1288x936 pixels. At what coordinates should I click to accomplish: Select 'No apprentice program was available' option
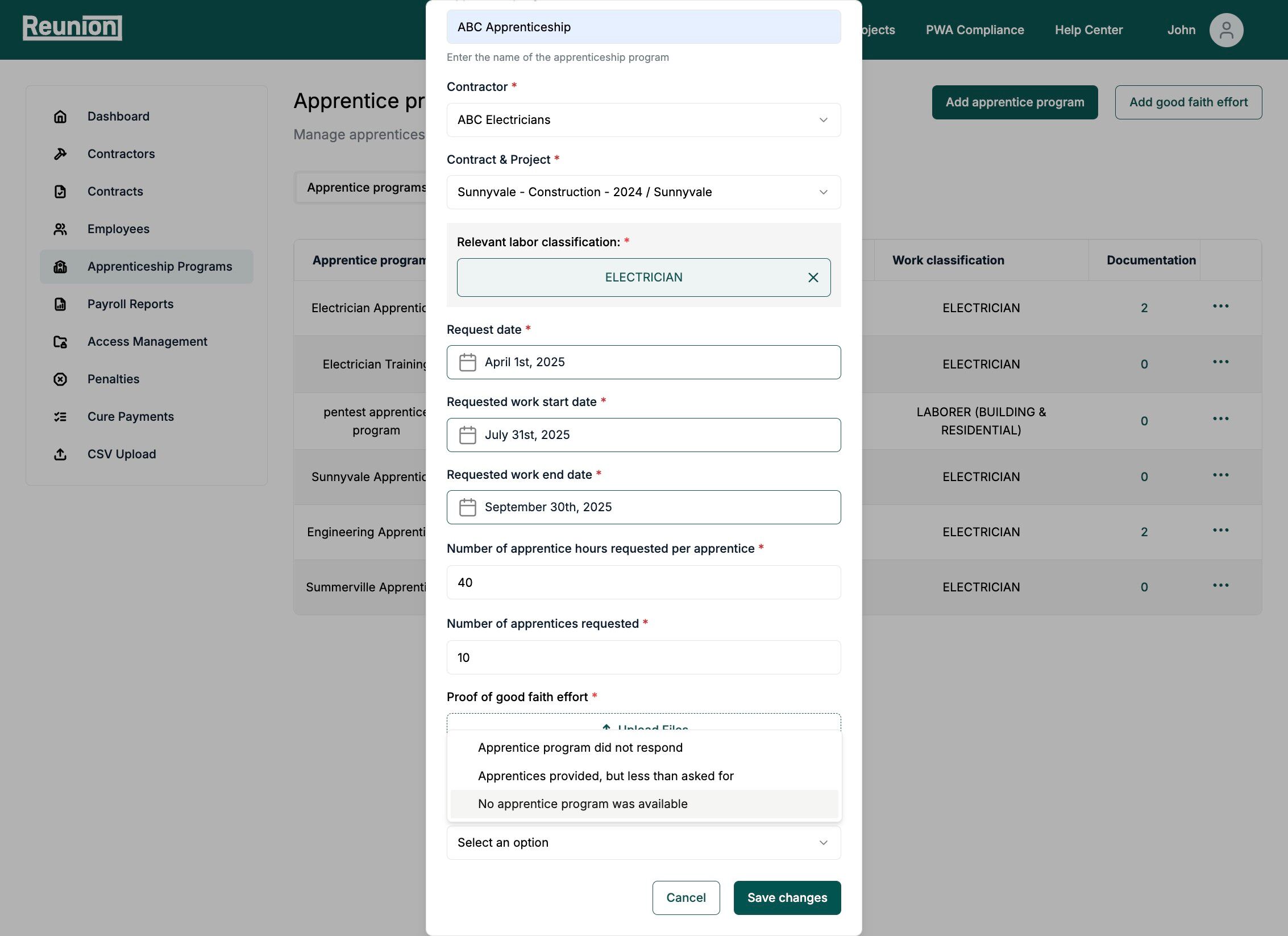point(582,804)
